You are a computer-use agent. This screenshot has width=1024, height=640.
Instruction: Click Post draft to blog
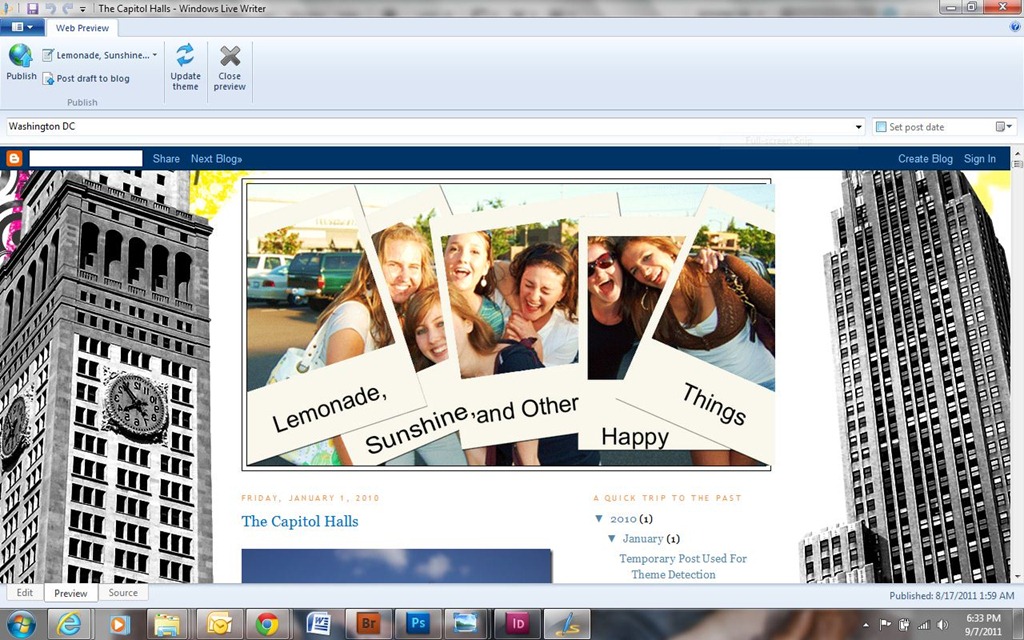click(x=86, y=78)
